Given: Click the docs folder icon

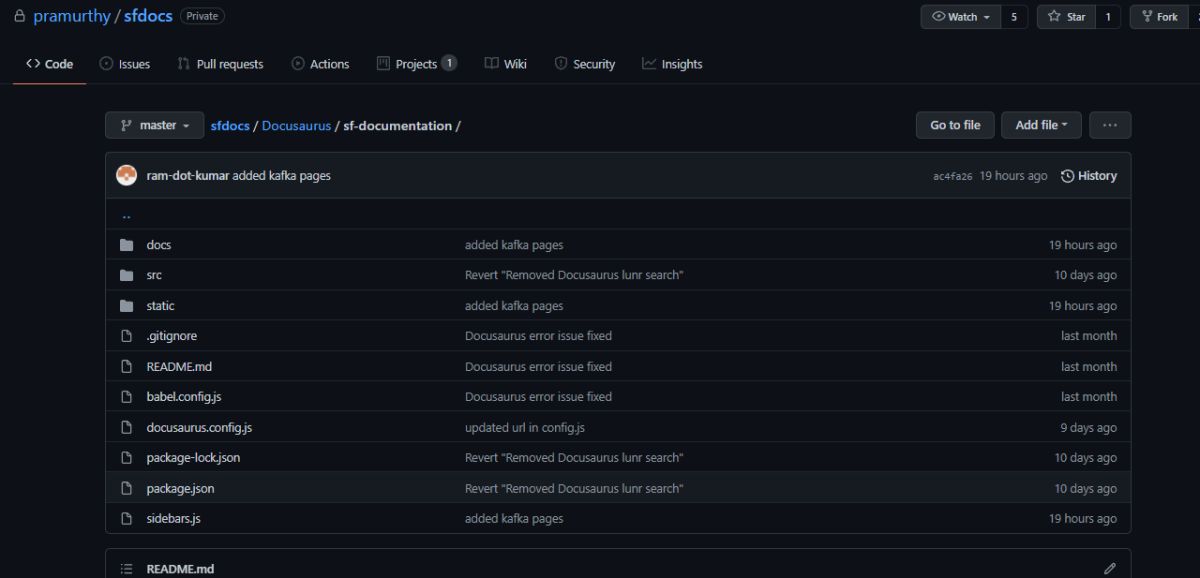Looking at the screenshot, I should (x=127, y=245).
